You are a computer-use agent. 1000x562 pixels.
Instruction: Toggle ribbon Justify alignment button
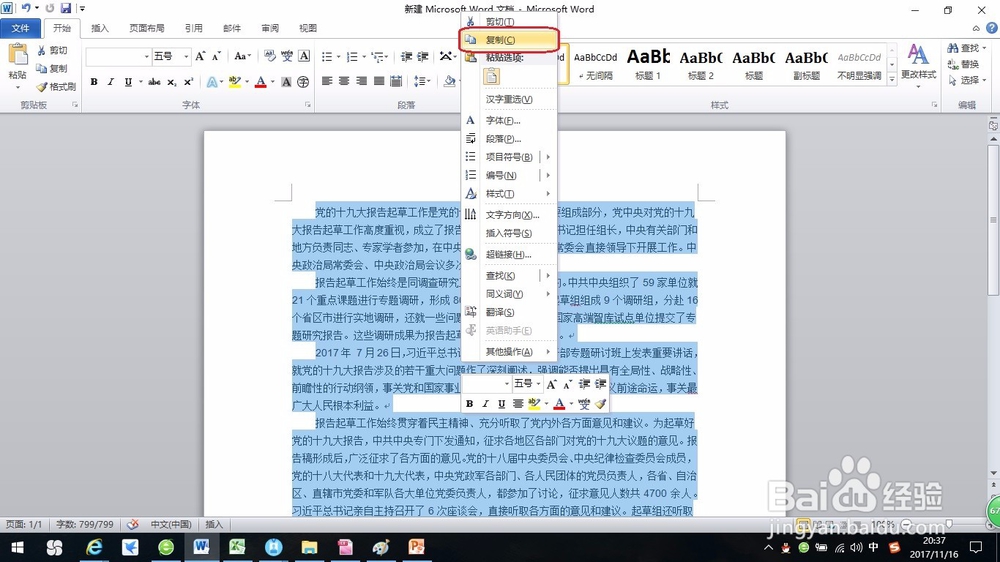379,81
